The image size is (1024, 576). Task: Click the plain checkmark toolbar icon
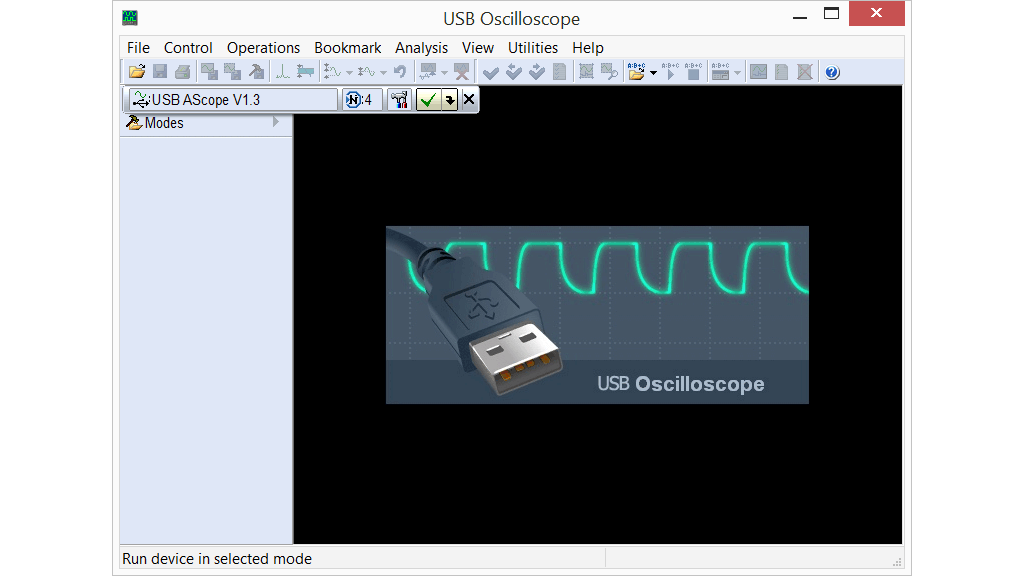(491, 72)
